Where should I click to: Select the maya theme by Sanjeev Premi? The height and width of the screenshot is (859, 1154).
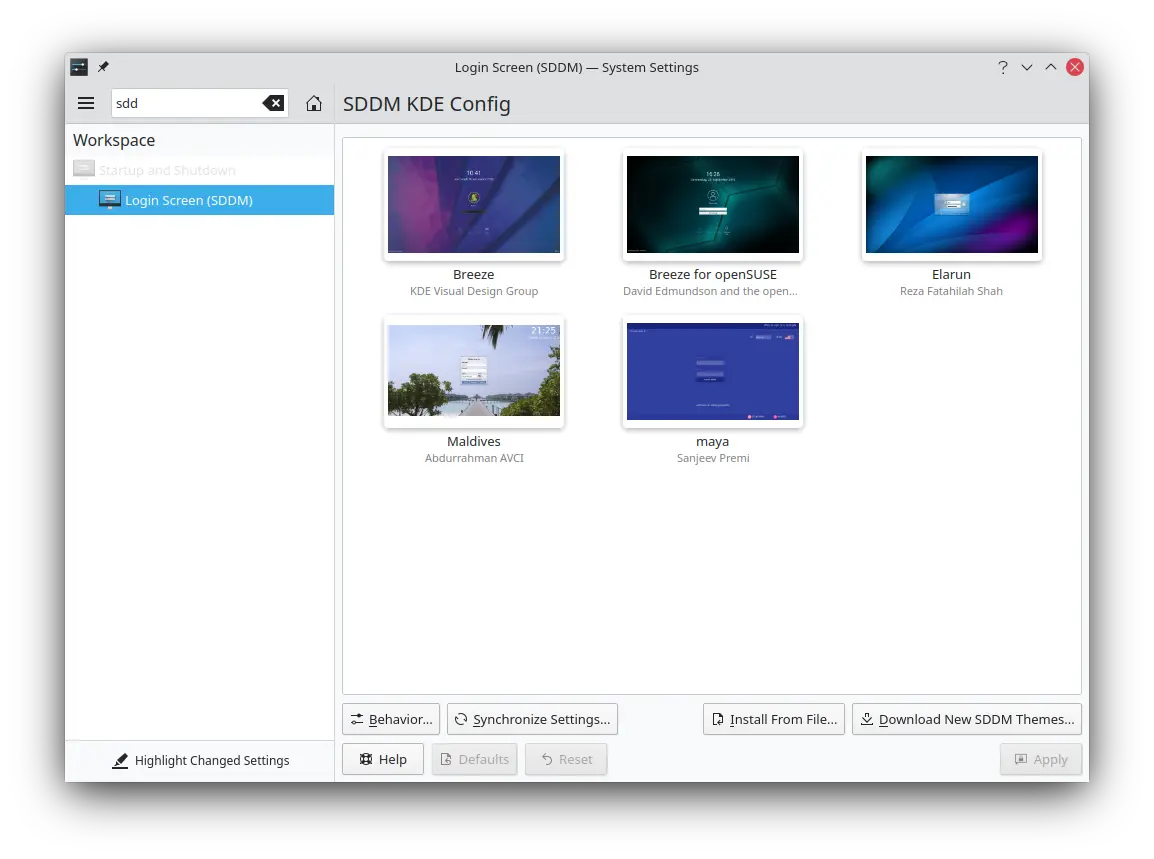pyautogui.click(x=712, y=371)
